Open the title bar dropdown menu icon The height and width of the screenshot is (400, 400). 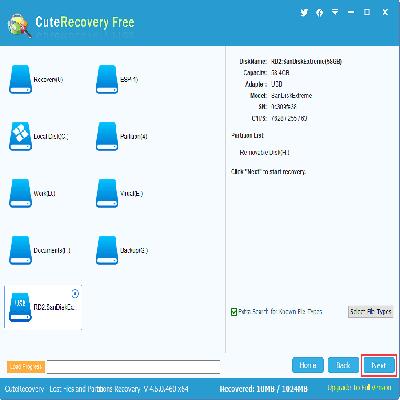pos(335,12)
